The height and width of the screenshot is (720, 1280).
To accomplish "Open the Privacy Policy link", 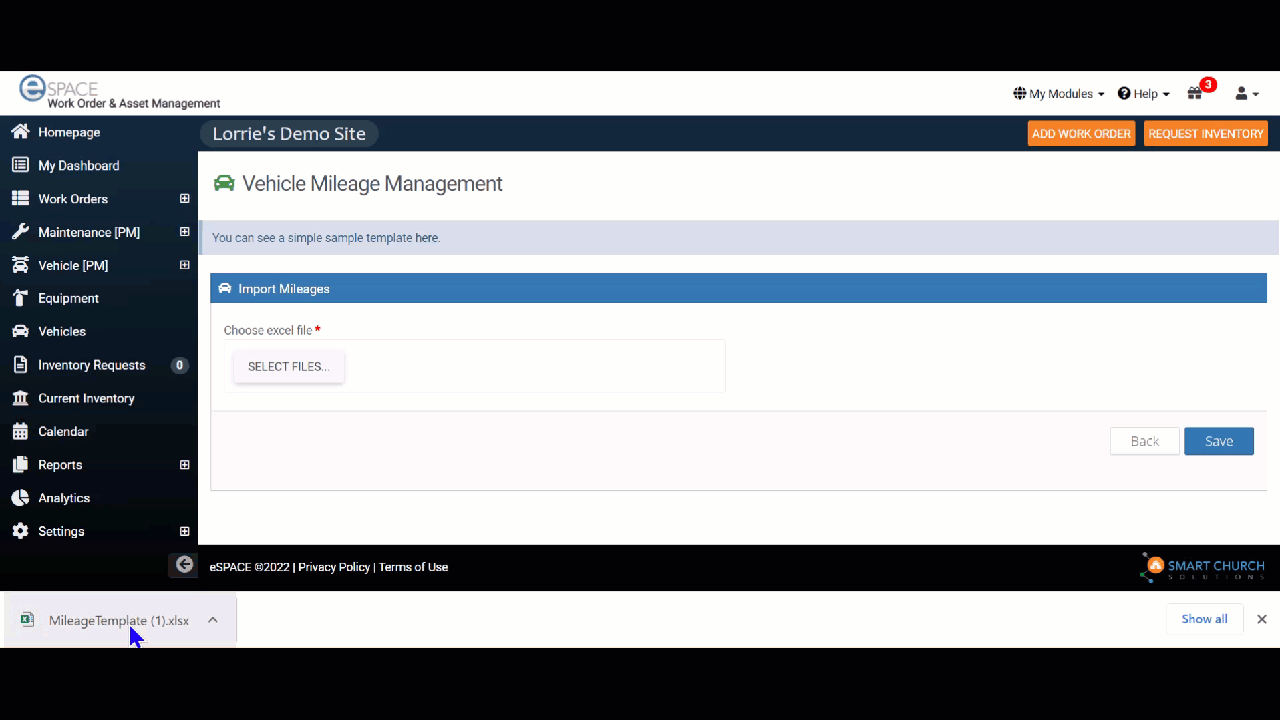I will 334,567.
